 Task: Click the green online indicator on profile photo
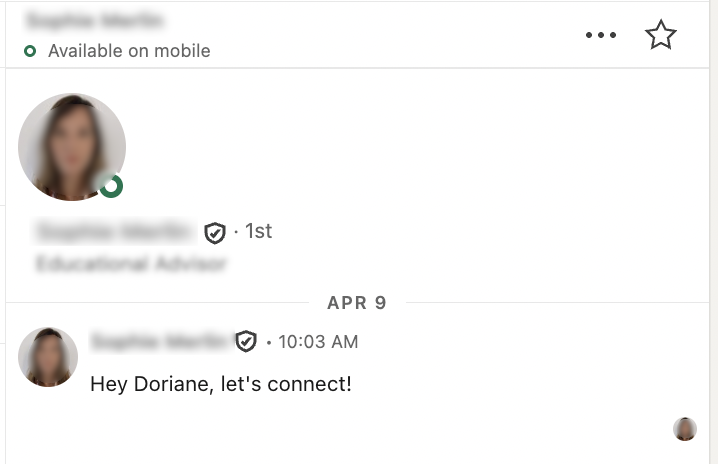pyautogui.click(x=111, y=186)
